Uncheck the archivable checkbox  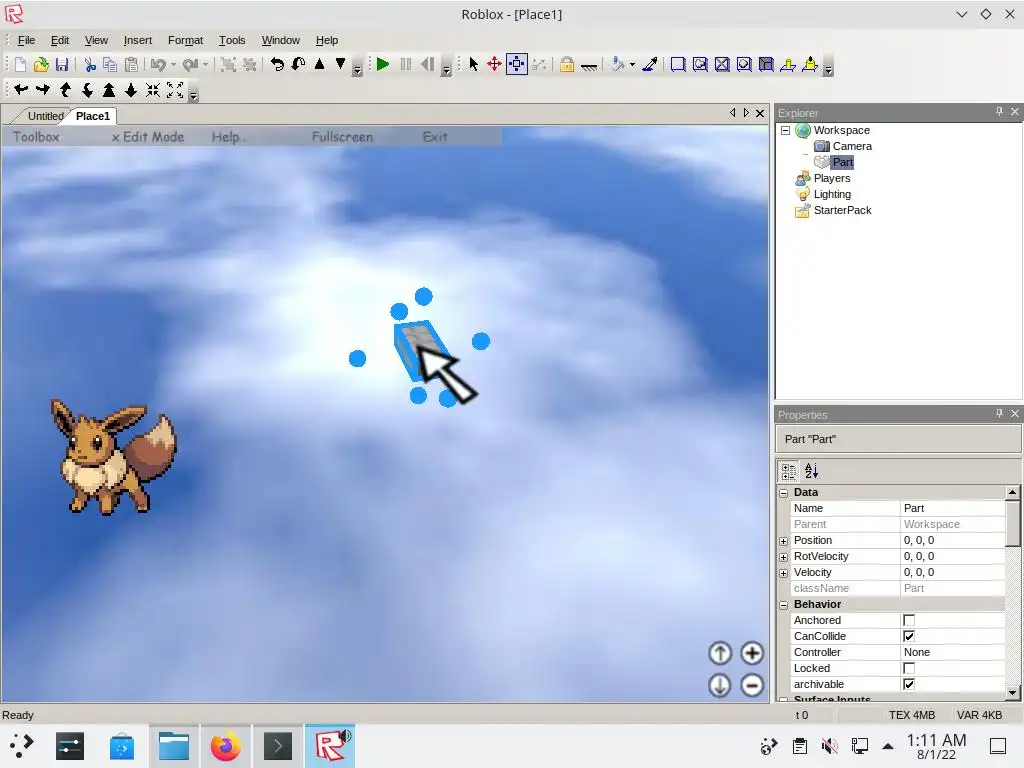[x=908, y=684]
